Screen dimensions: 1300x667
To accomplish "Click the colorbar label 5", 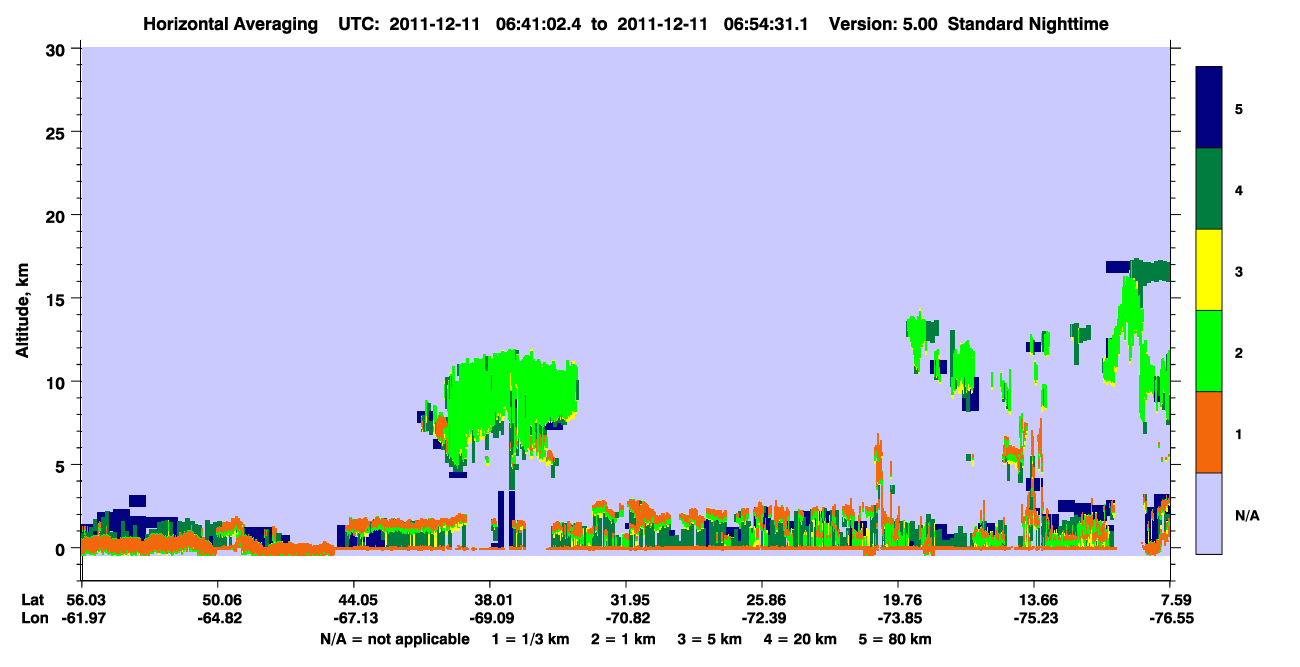I will (x=1238, y=108).
